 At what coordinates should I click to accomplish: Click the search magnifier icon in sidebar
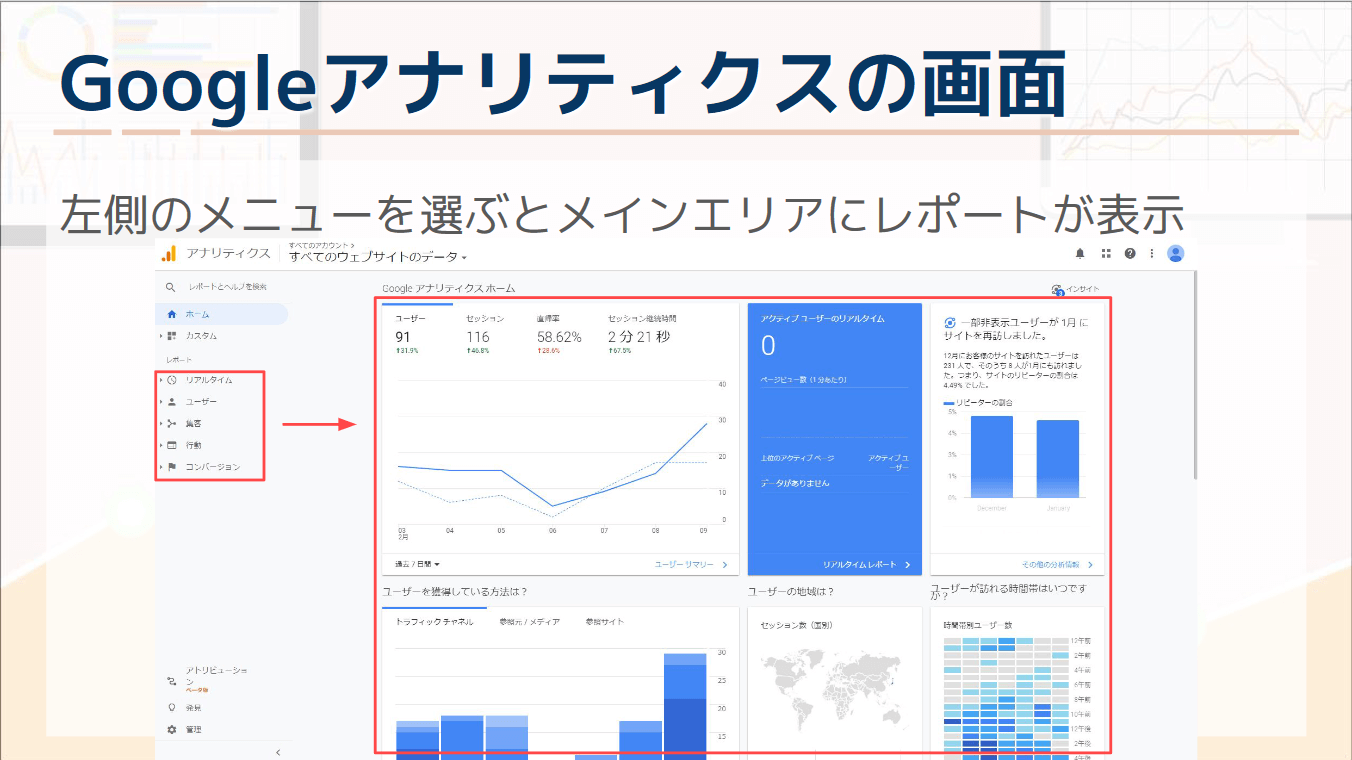(x=171, y=287)
